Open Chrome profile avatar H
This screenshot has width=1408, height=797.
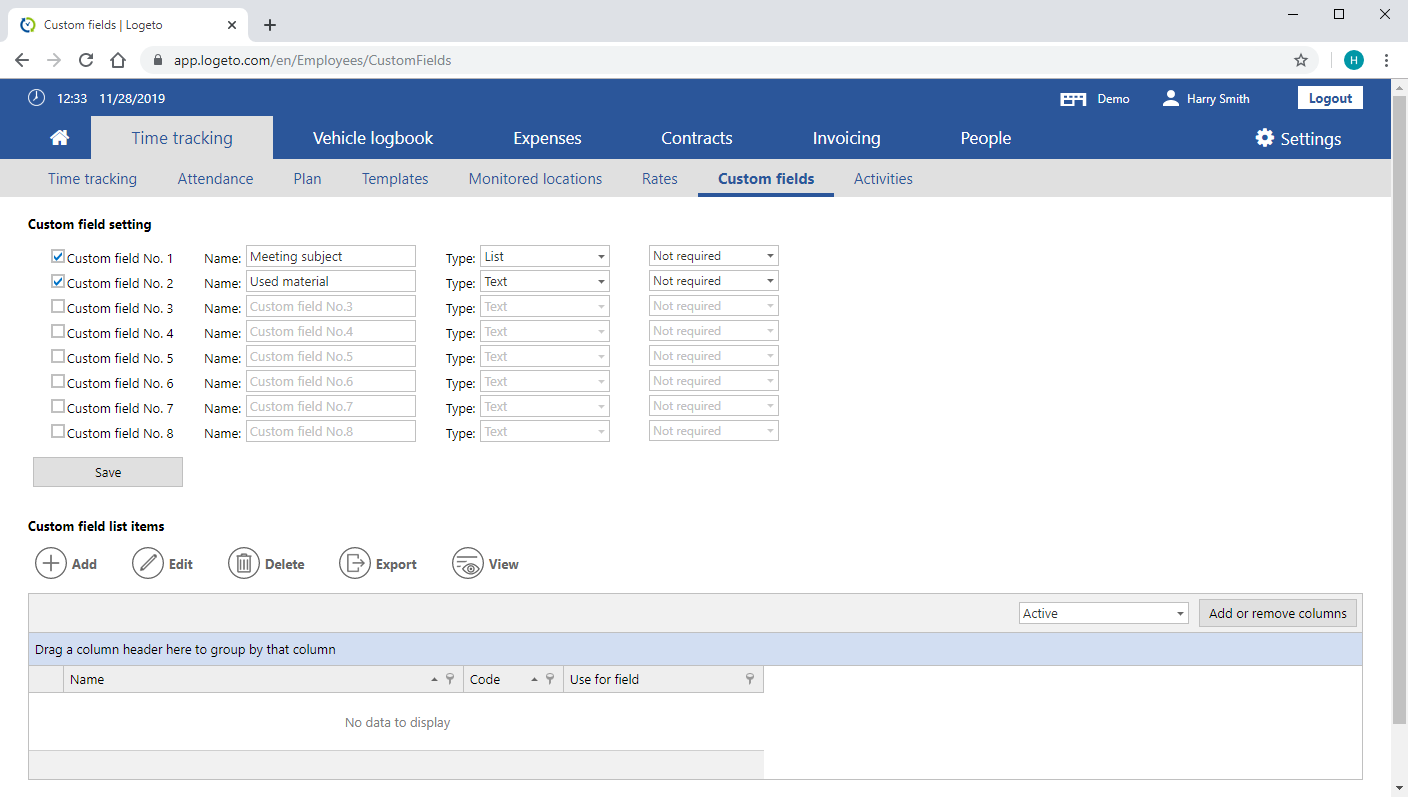point(1354,60)
